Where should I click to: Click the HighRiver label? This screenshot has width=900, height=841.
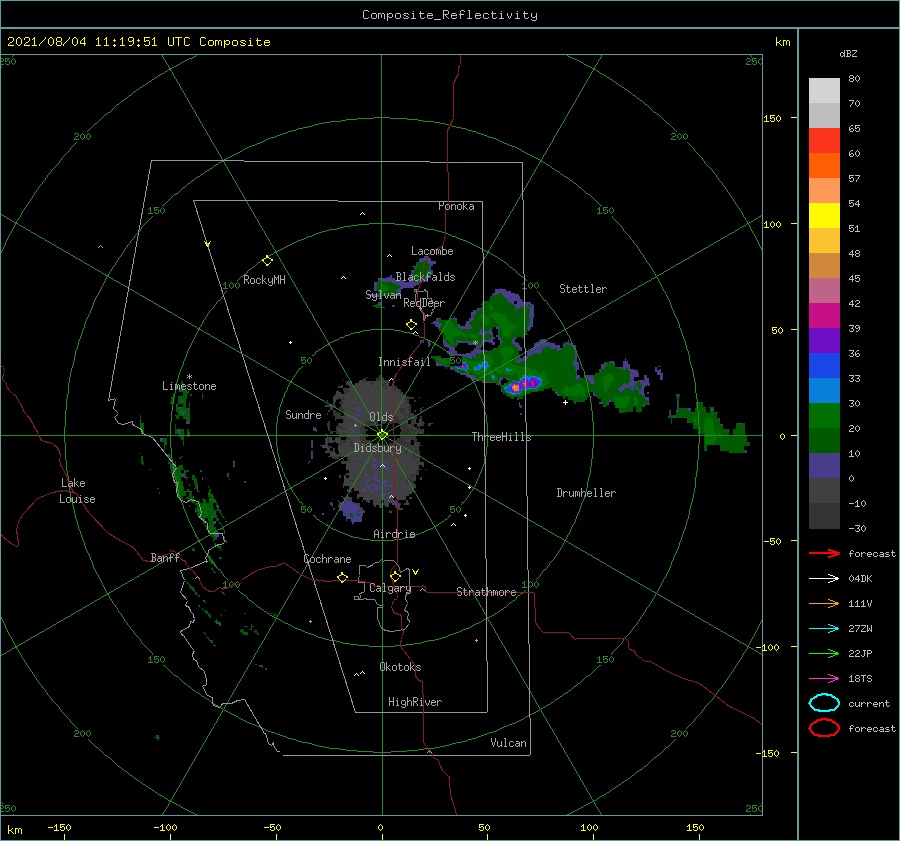click(415, 702)
